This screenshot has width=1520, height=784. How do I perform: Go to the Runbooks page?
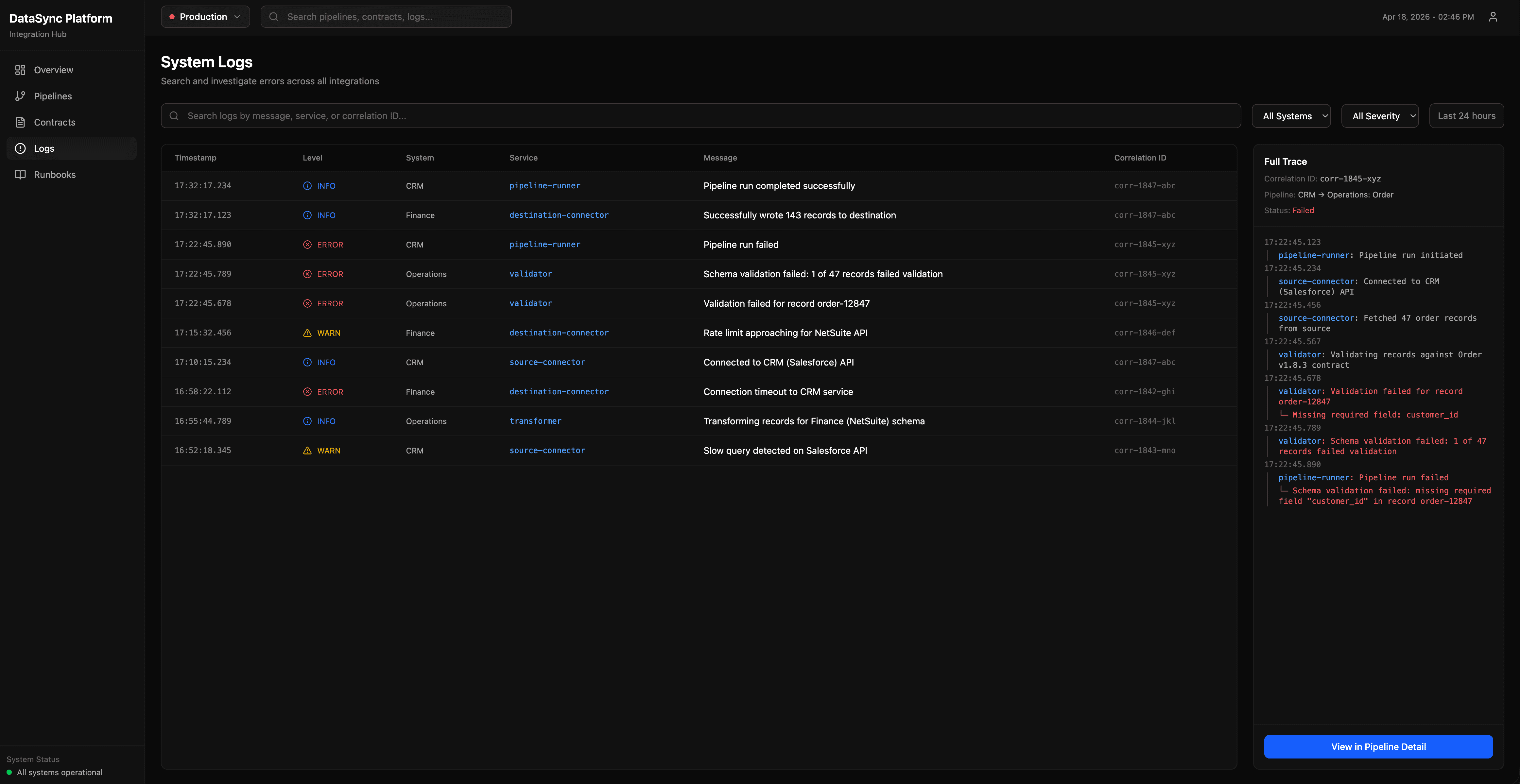(71, 175)
